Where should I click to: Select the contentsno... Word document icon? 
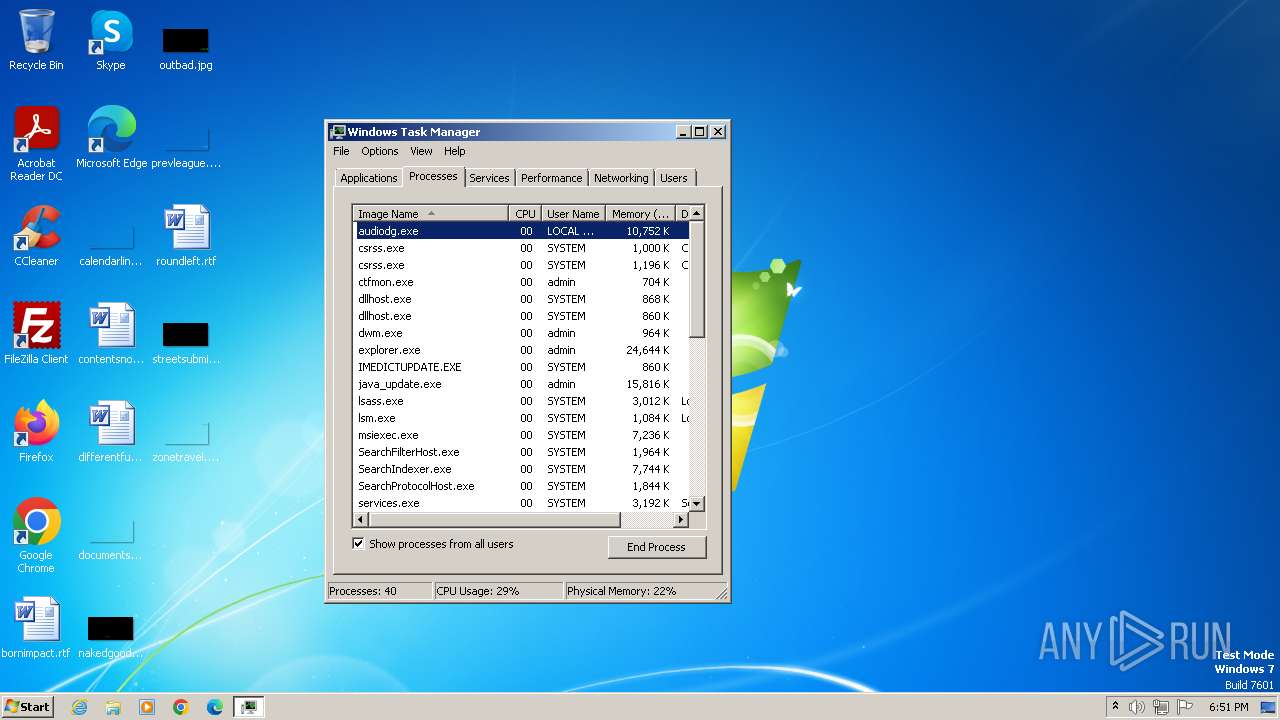pos(111,334)
